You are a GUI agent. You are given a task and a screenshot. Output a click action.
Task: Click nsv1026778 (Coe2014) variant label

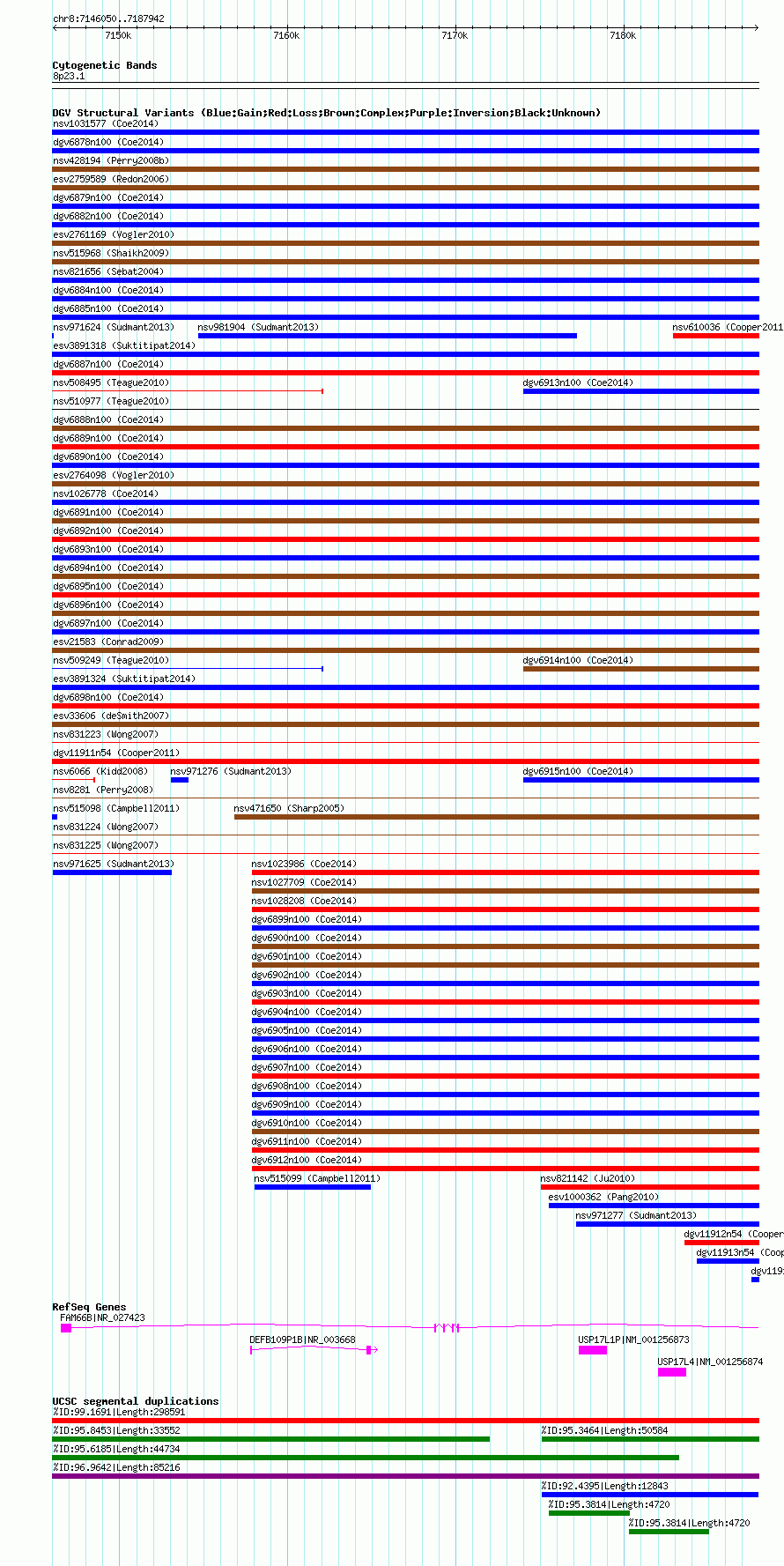click(106, 494)
